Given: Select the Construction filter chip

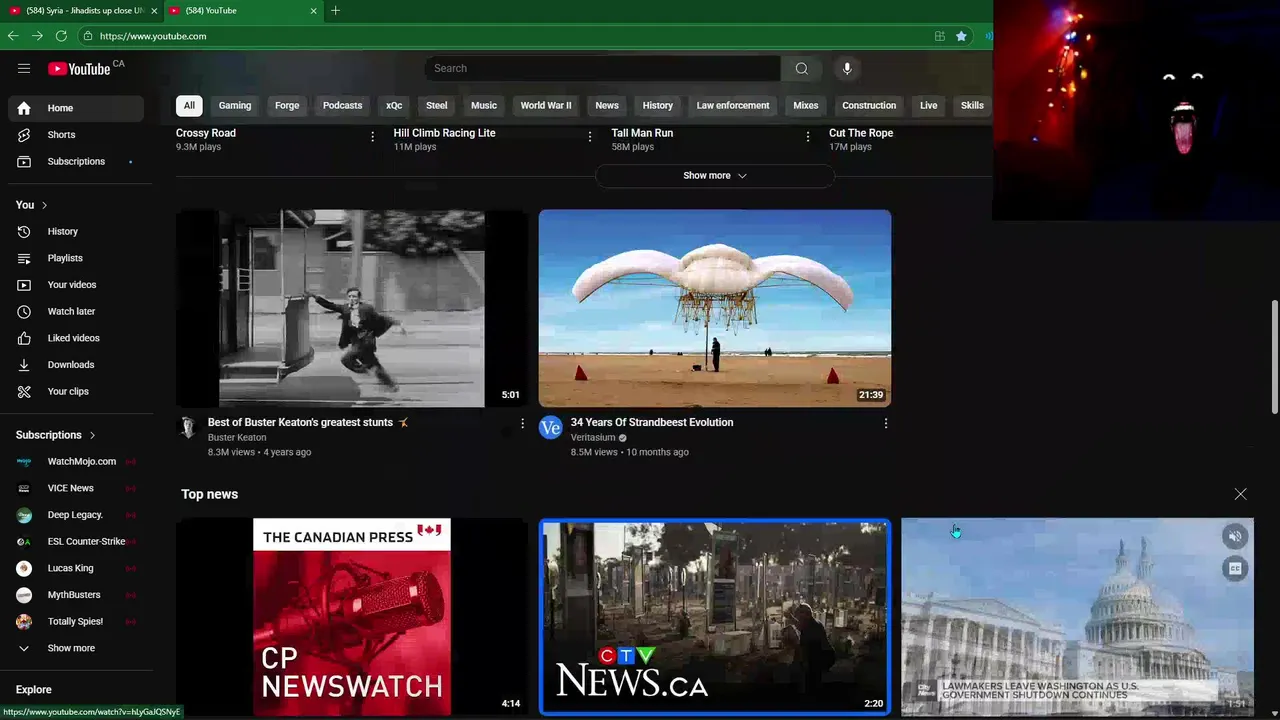Looking at the screenshot, I should pos(869,105).
